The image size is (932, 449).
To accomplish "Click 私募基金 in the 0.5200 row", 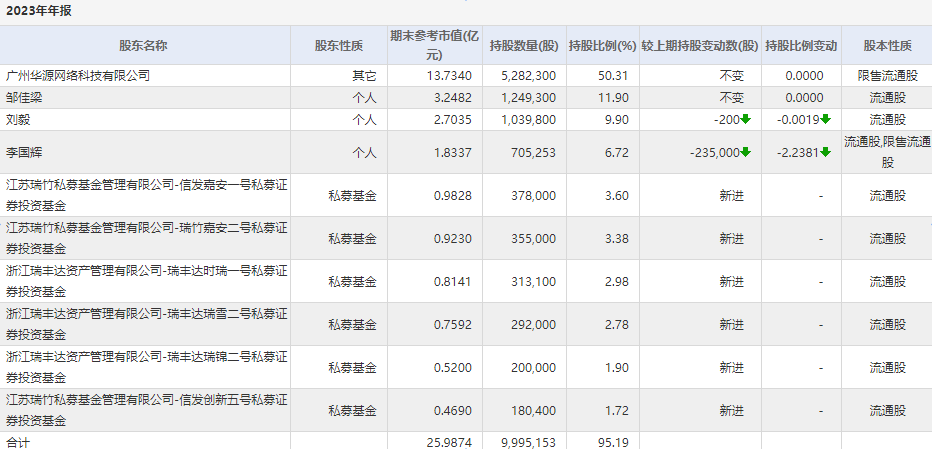I will (352, 367).
